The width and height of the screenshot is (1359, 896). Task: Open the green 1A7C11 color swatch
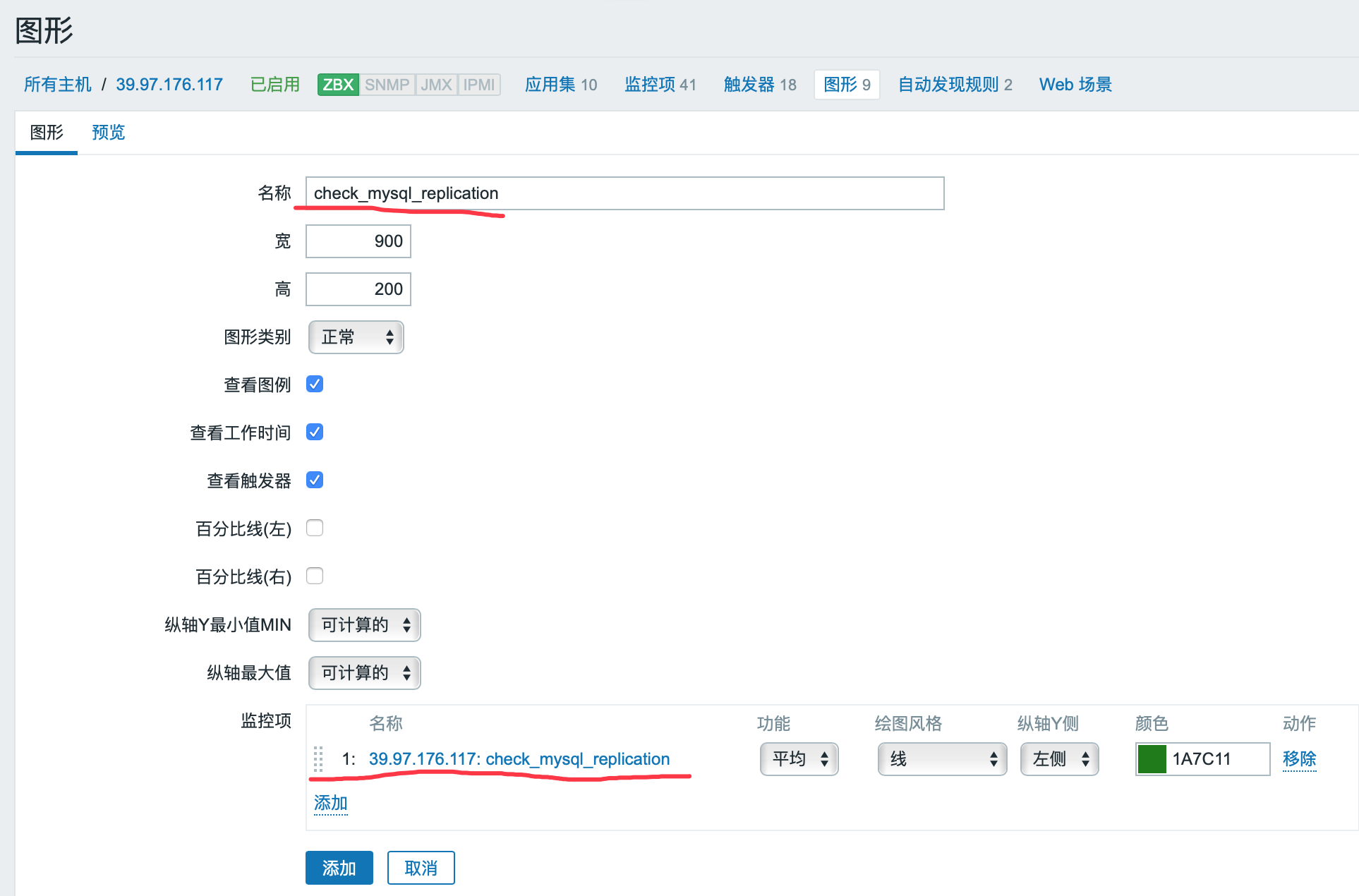tap(1152, 759)
